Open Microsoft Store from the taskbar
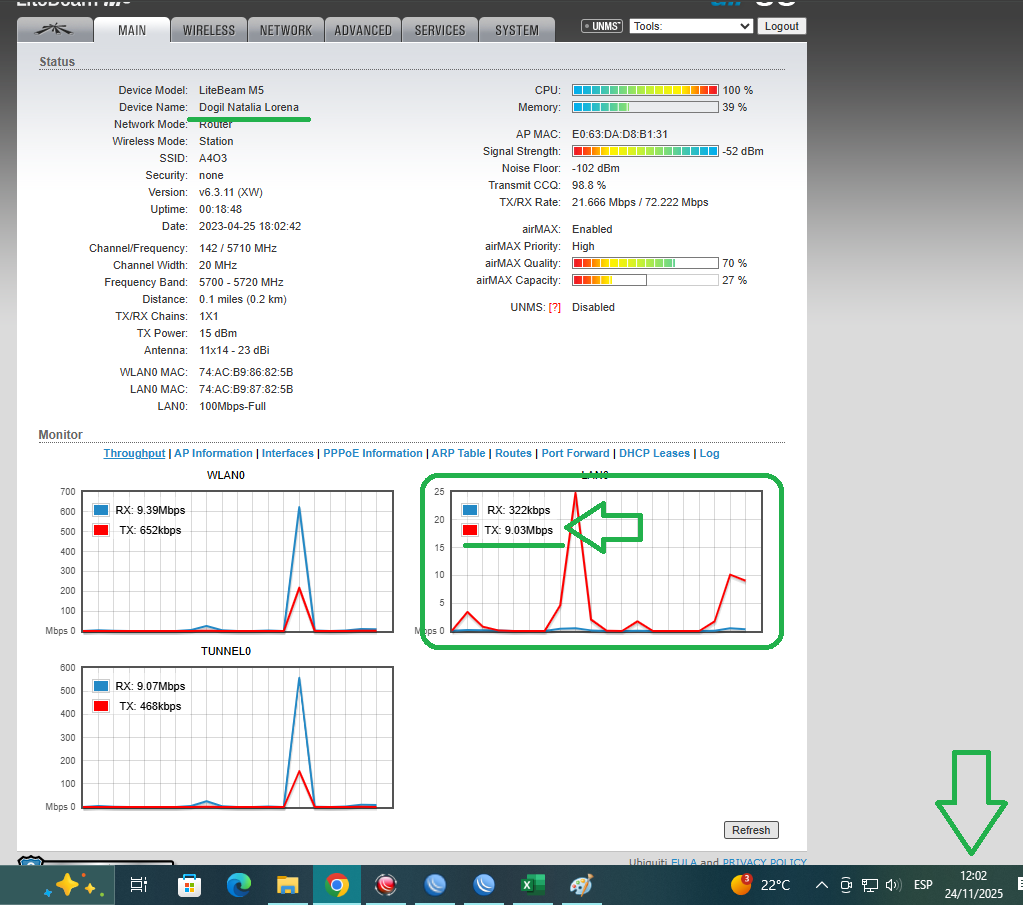 188,885
